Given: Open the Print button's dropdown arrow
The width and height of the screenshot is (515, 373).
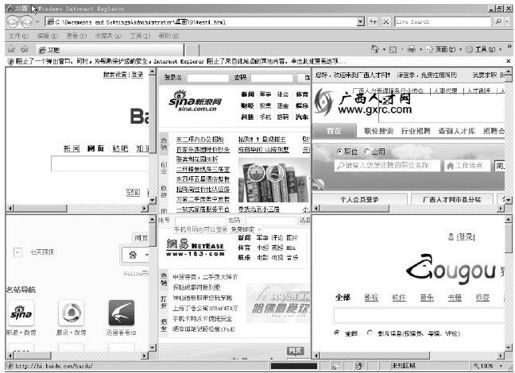Looking at the screenshot, I should [x=421, y=50].
